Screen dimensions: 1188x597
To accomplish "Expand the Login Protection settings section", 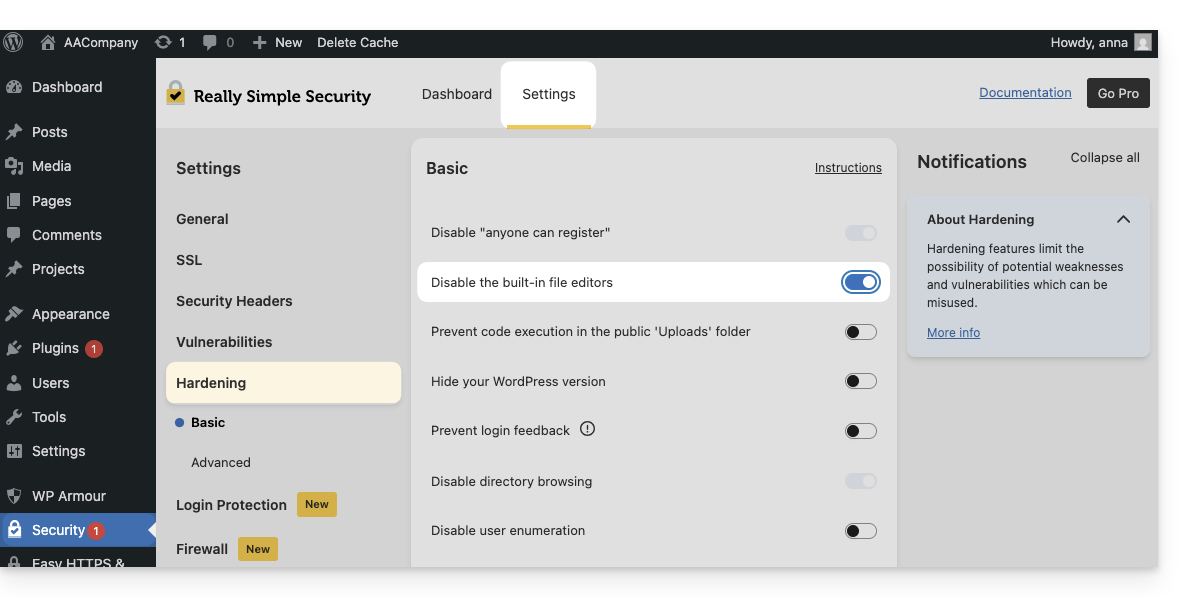I will click(231, 505).
